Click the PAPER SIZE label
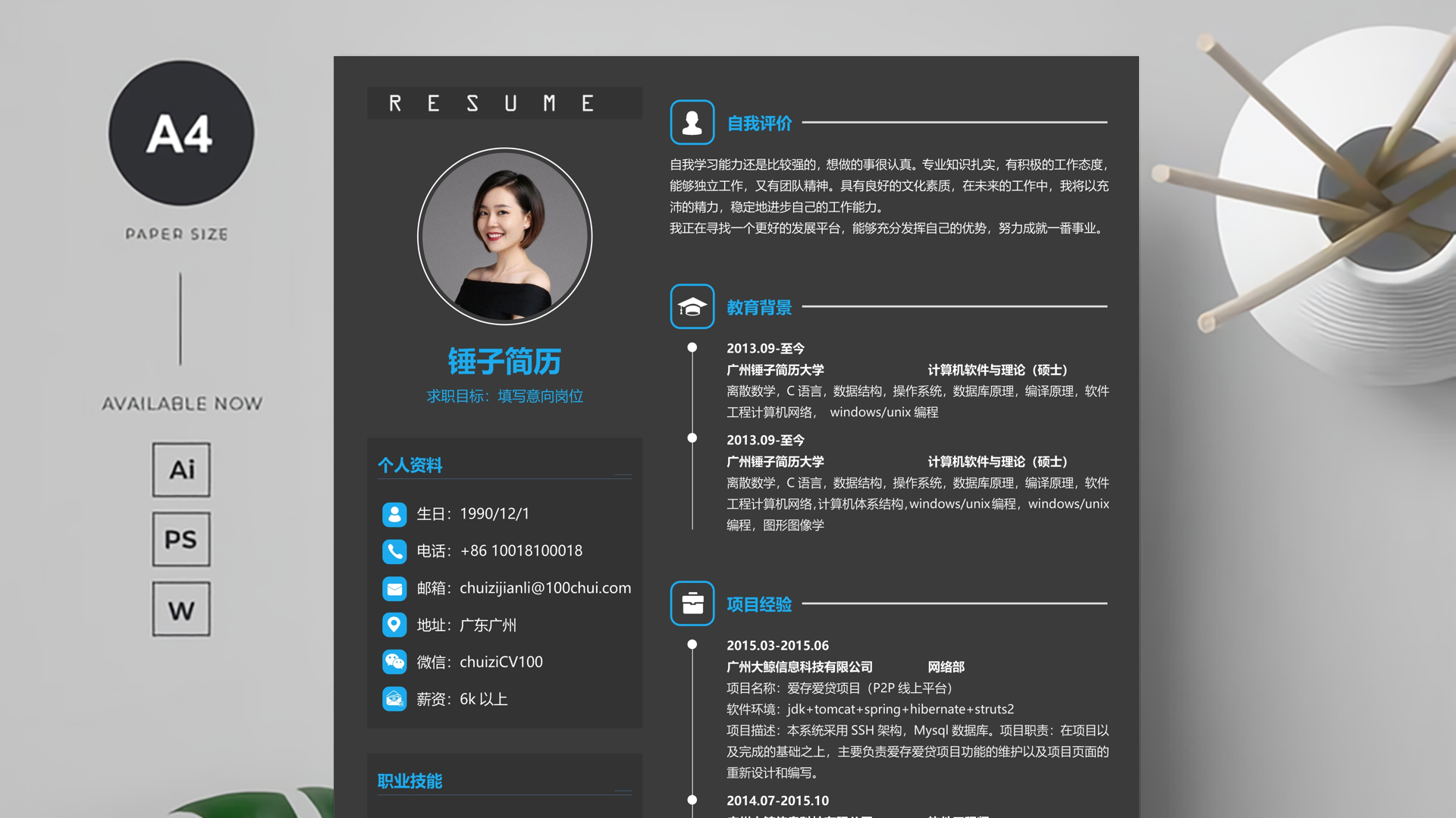The height and width of the screenshot is (818, 1456). (x=177, y=234)
